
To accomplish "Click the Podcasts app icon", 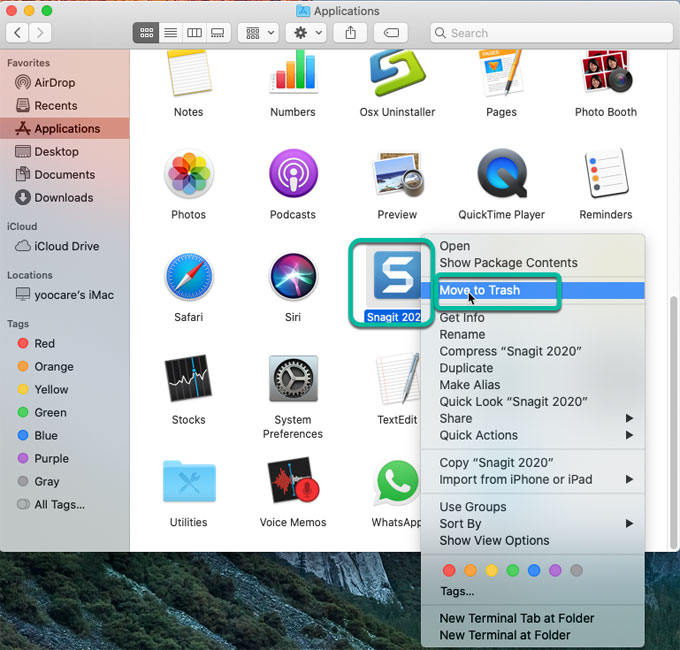I will (294, 173).
